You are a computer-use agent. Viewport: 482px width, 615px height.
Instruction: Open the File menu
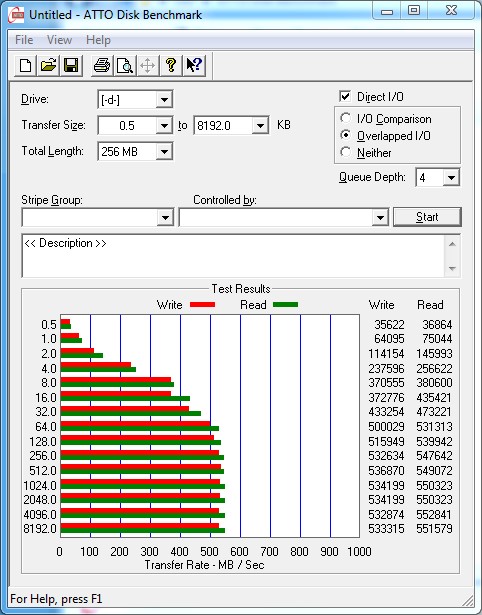24,40
